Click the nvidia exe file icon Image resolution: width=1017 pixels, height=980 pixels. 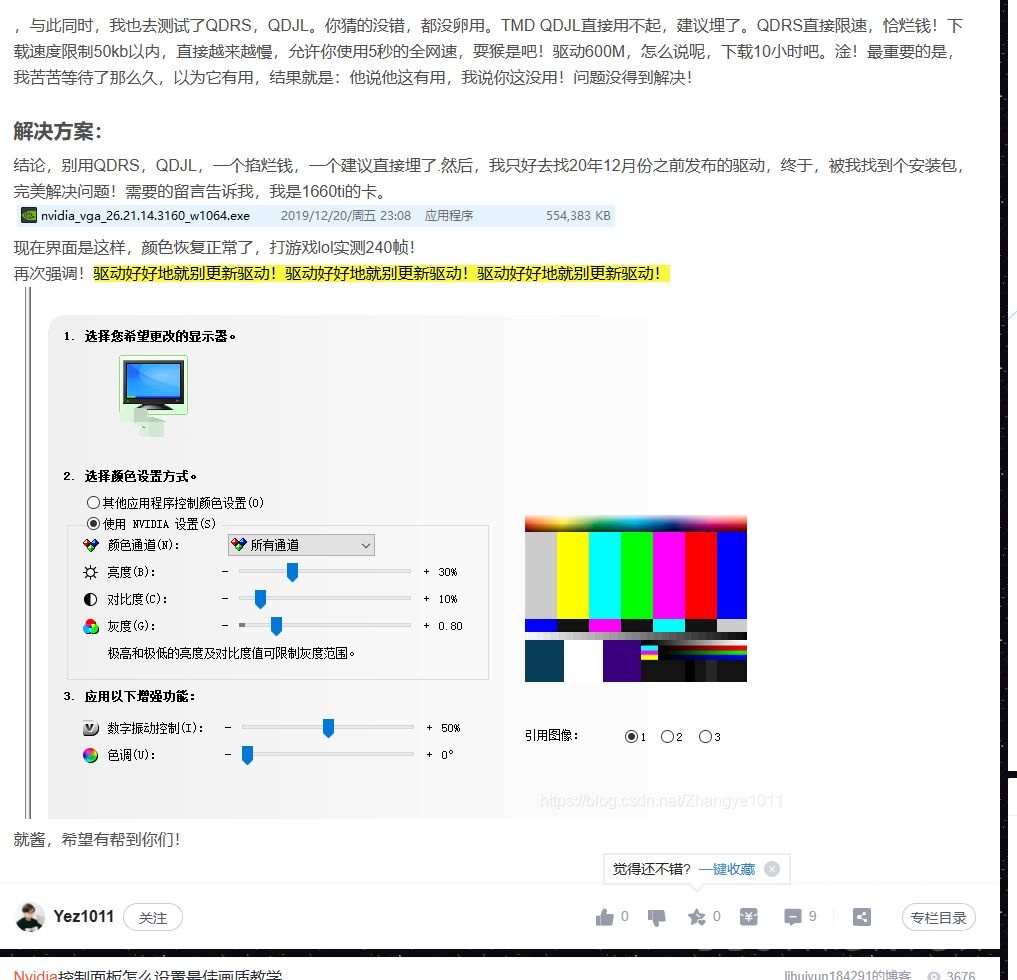[x=29, y=215]
